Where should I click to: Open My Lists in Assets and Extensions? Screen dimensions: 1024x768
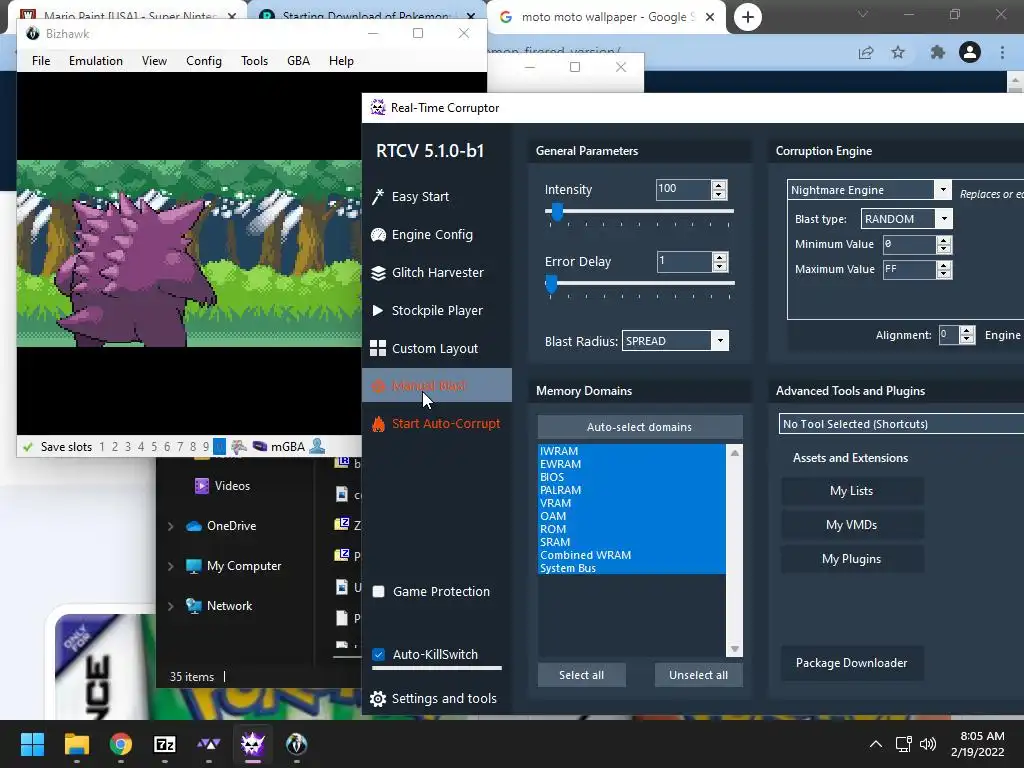(852, 491)
